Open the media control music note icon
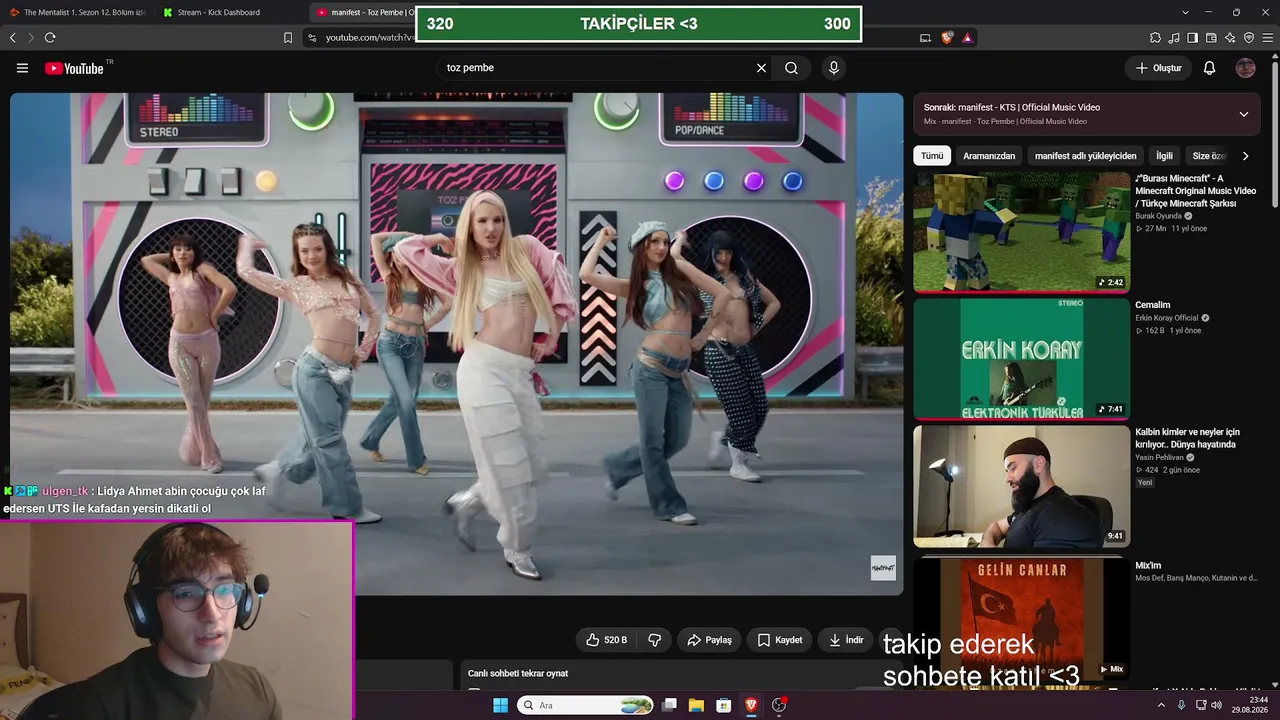Viewport: 1280px width, 720px height. pyautogui.click(x=1175, y=38)
